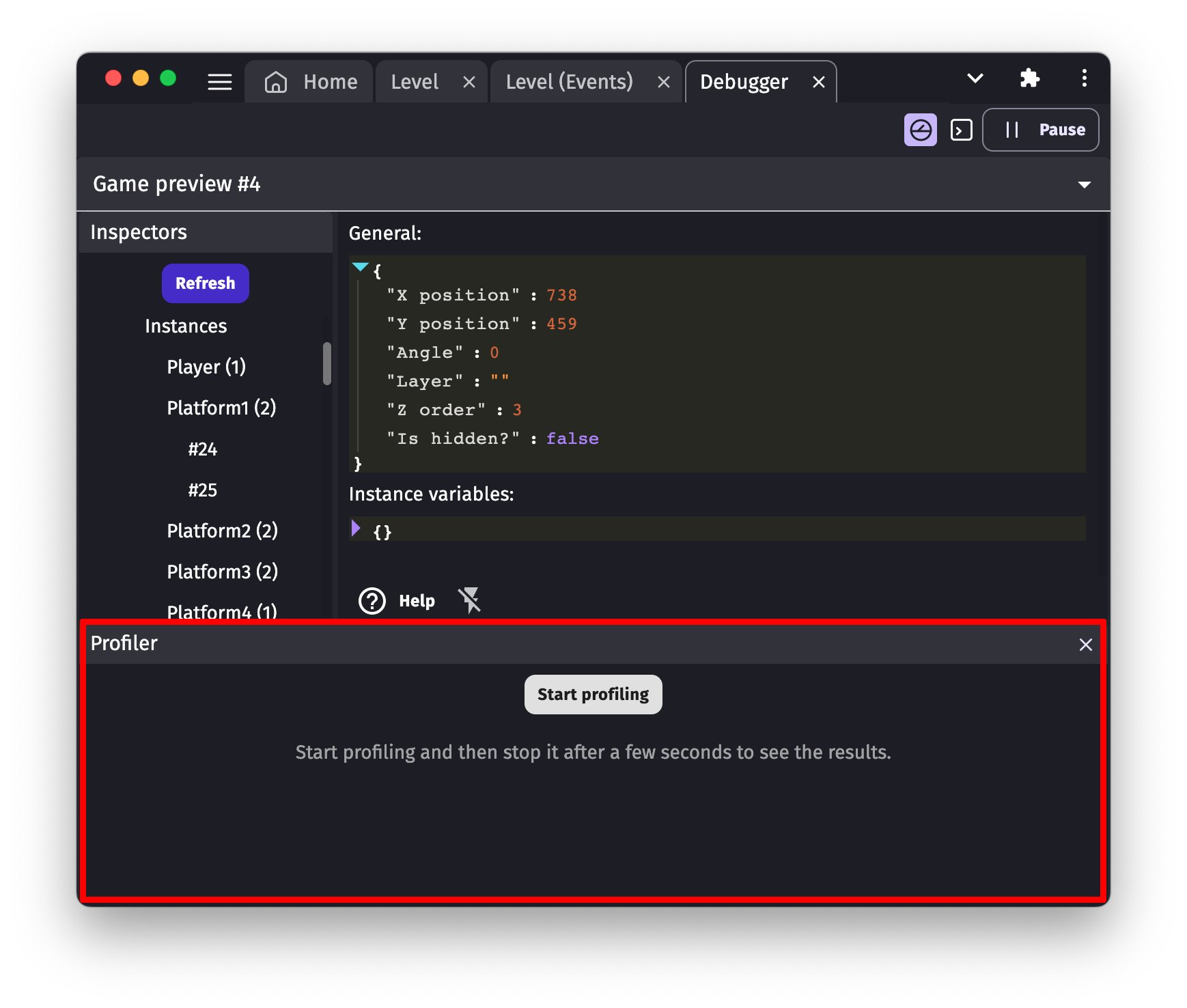The image size is (1187, 1008).
Task: Click the Refresh button
Action: pos(205,283)
